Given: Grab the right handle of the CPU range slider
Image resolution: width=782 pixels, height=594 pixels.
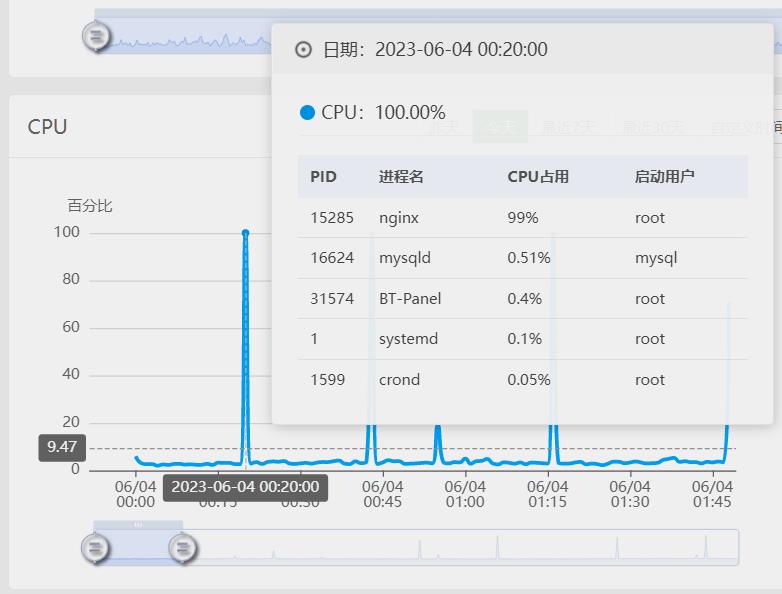Looking at the screenshot, I should click(x=183, y=548).
